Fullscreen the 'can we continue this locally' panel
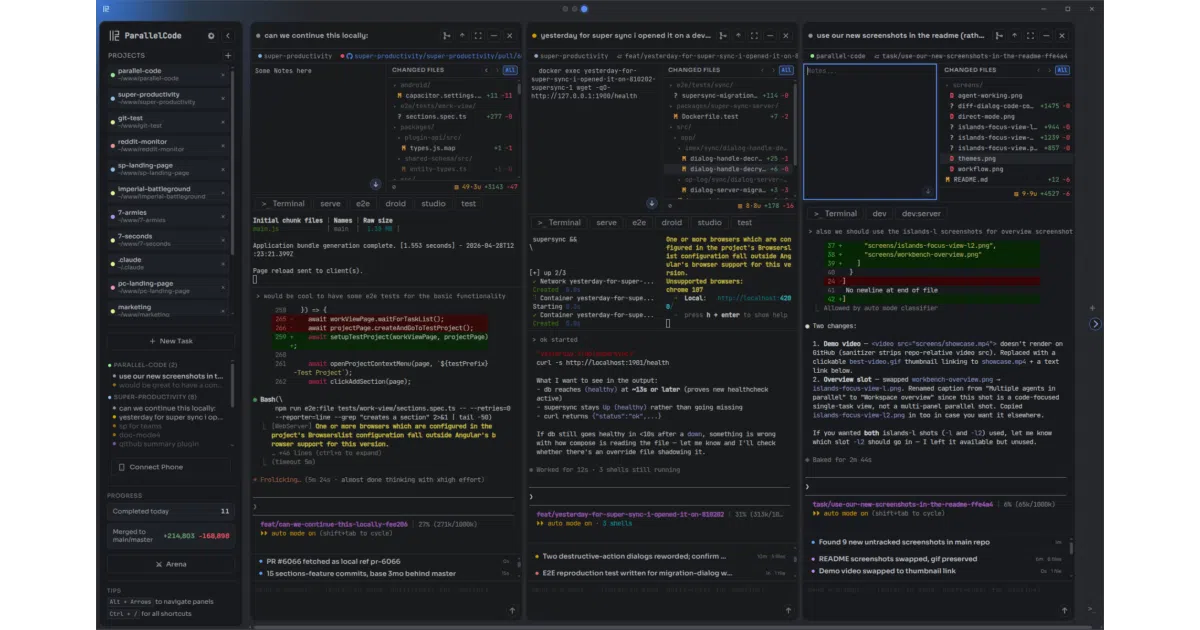1200x630 pixels. [478, 36]
